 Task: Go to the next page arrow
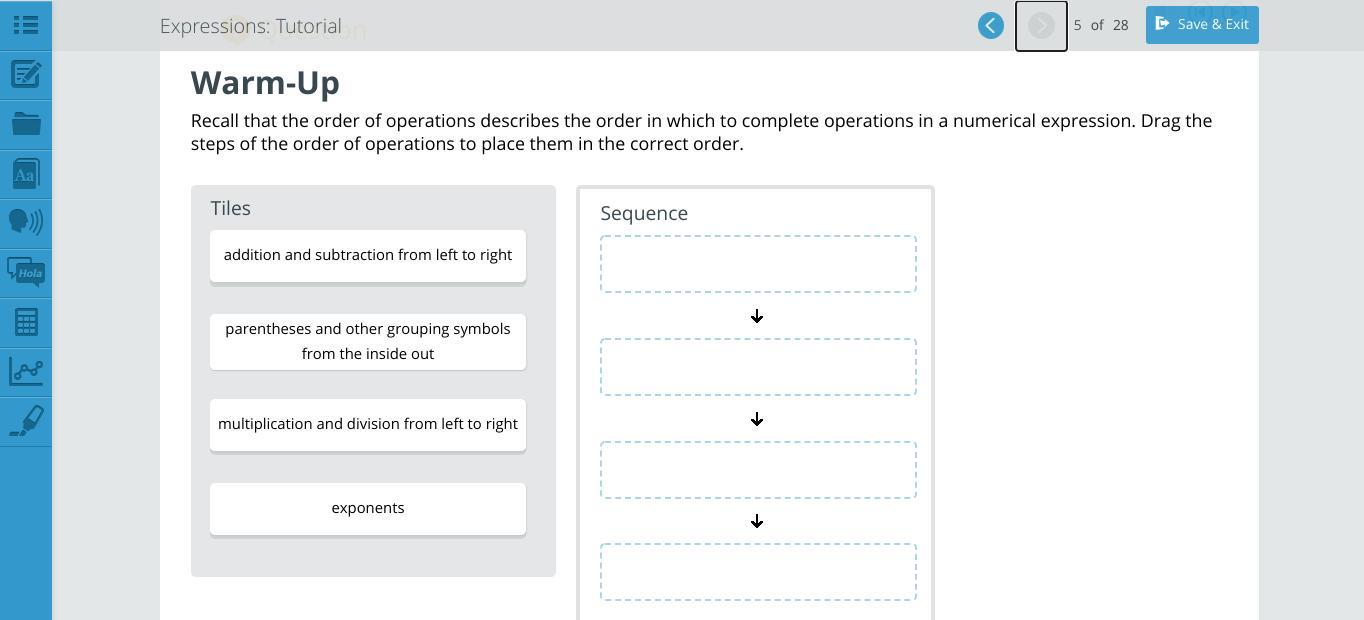1041,25
